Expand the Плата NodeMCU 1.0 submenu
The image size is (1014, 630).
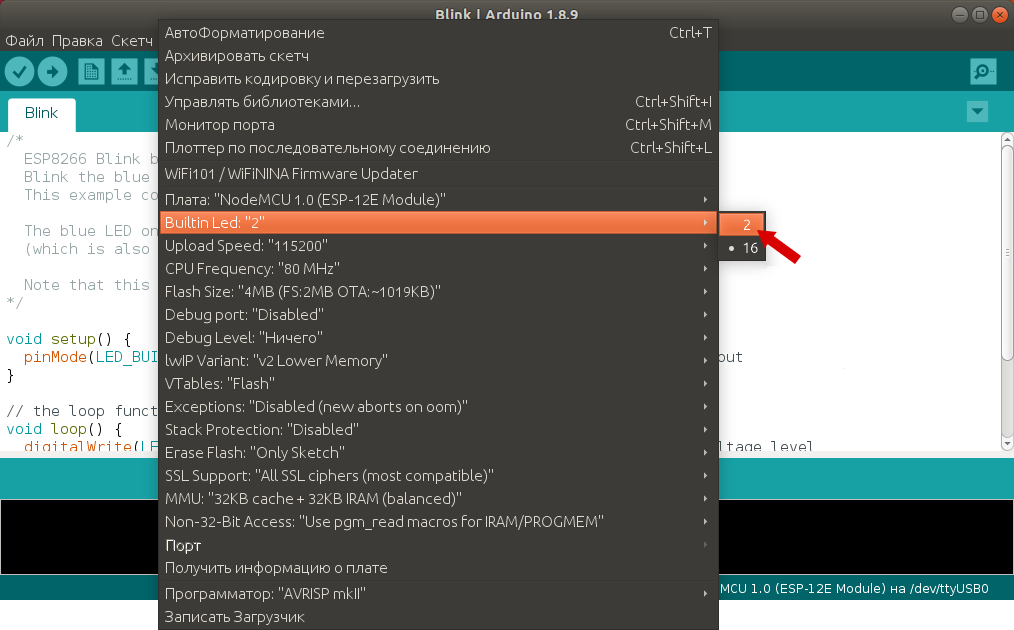[x=438, y=200]
